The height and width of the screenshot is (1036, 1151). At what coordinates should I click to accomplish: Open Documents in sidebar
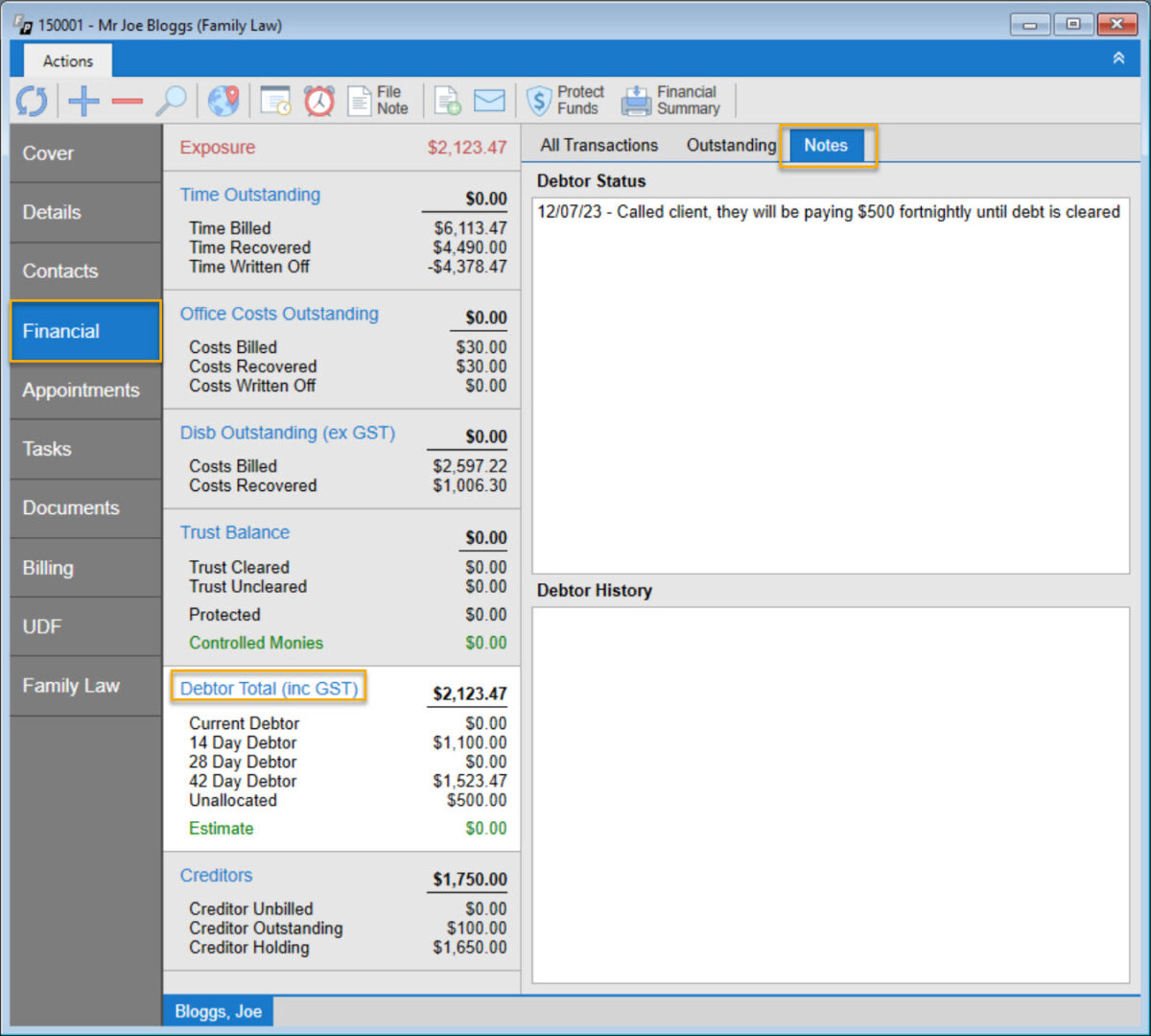pyautogui.click(x=85, y=508)
